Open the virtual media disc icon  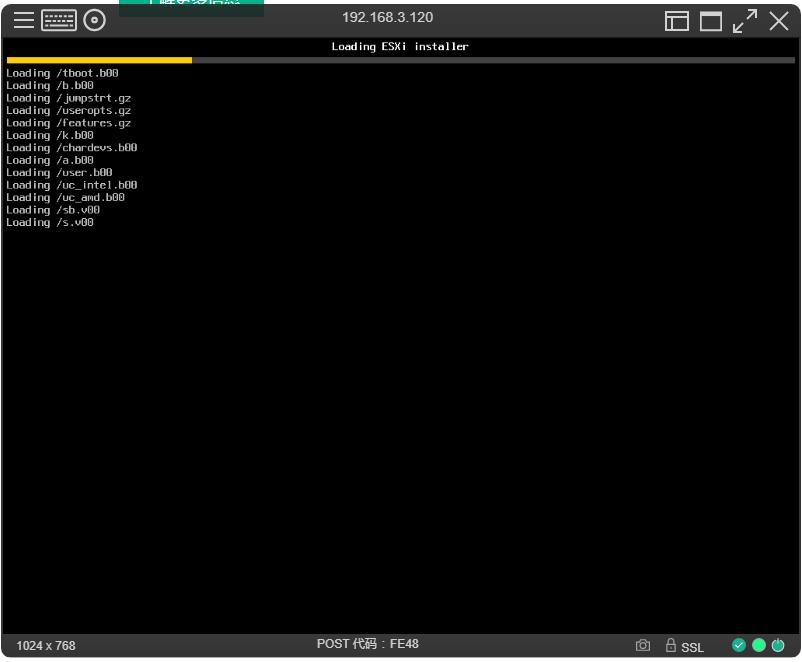click(x=94, y=20)
